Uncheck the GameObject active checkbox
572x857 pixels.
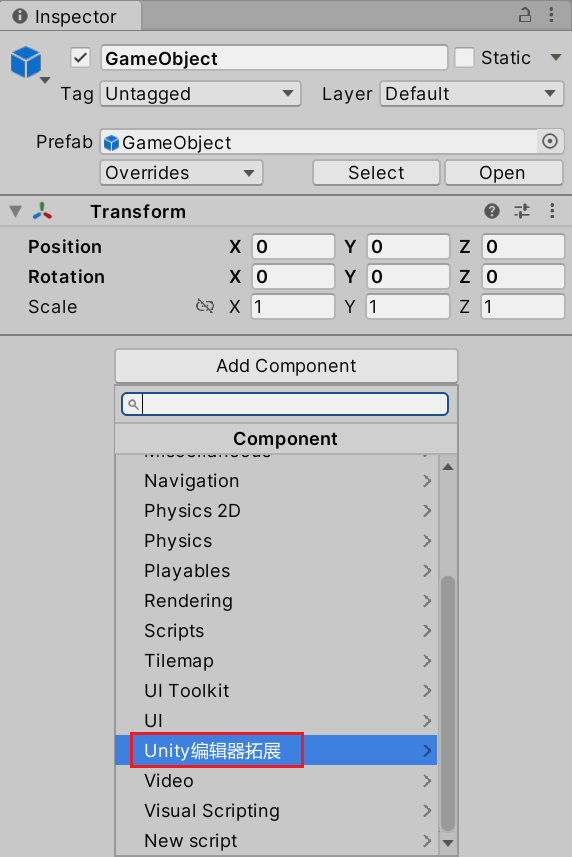[80, 57]
